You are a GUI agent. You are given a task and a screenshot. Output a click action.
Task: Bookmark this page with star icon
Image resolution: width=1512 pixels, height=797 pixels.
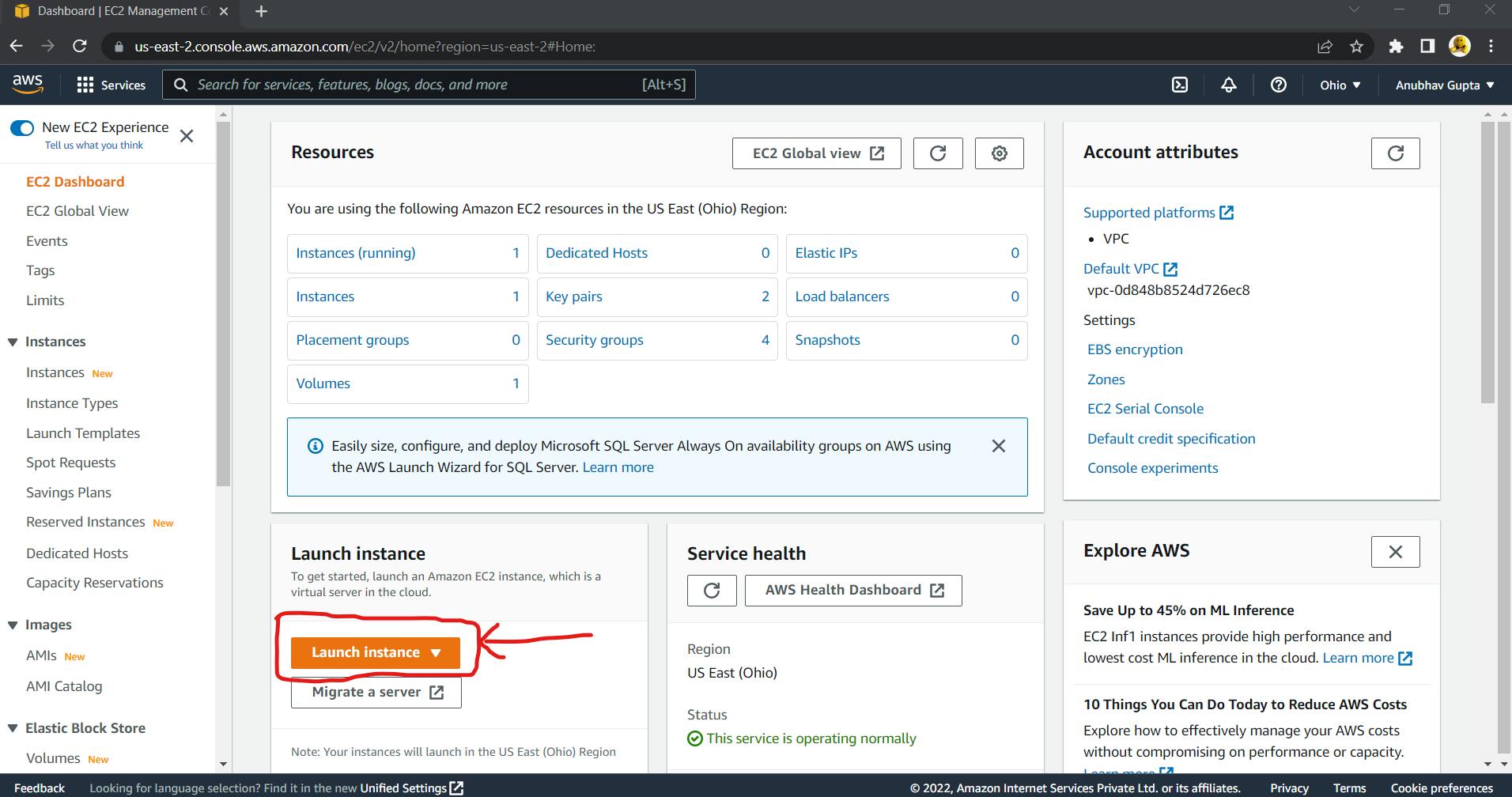pyautogui.click(x=1357, y=47)
